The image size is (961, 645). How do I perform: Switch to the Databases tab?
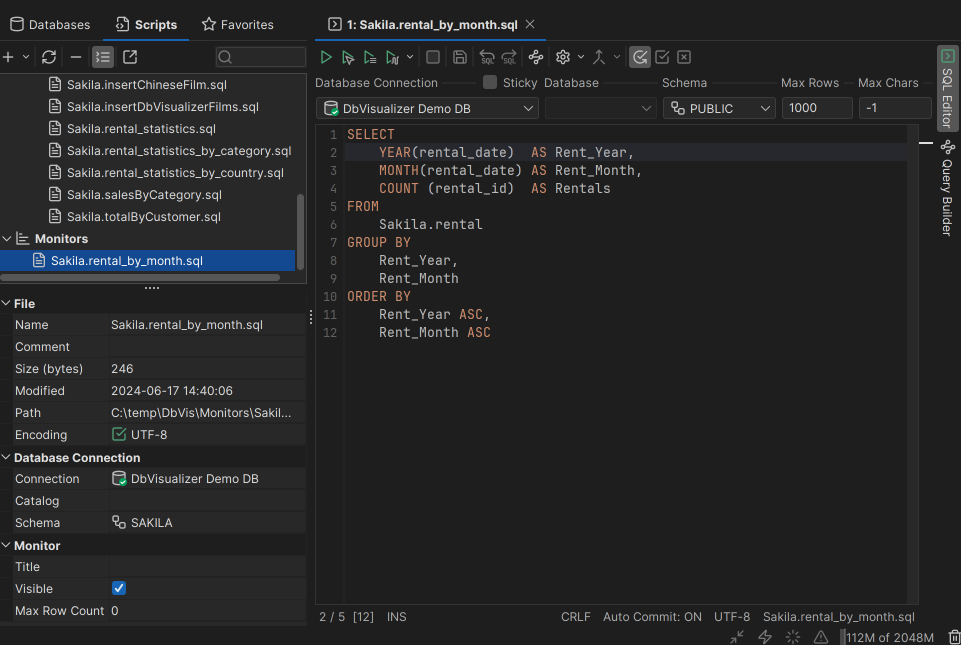tap(50, 24)
